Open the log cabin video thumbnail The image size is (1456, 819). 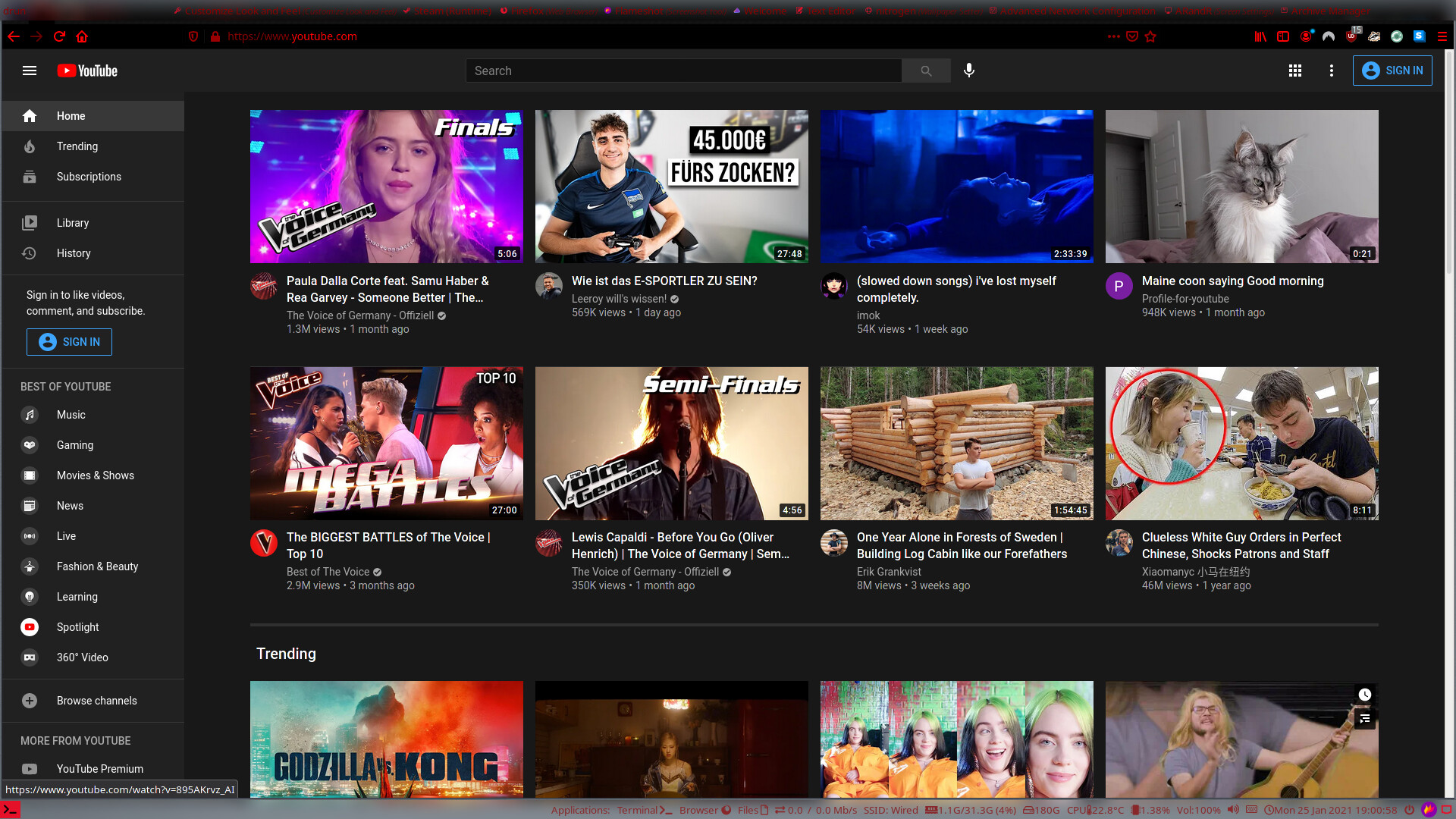pos(957,444)
